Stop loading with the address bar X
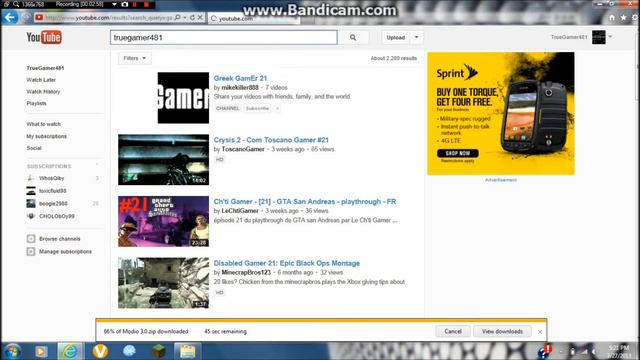 (200, 18)
